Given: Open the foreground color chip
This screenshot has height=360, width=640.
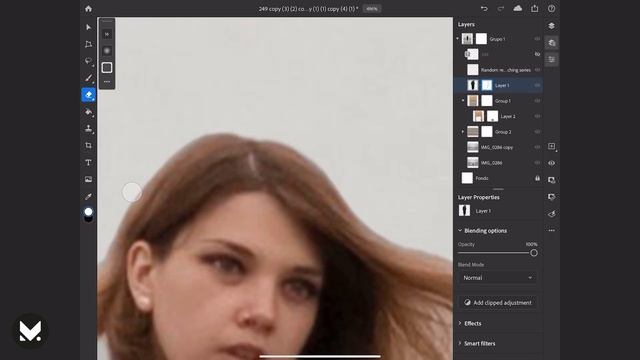Looking at the screenshot, I should [x=89, y=211].
